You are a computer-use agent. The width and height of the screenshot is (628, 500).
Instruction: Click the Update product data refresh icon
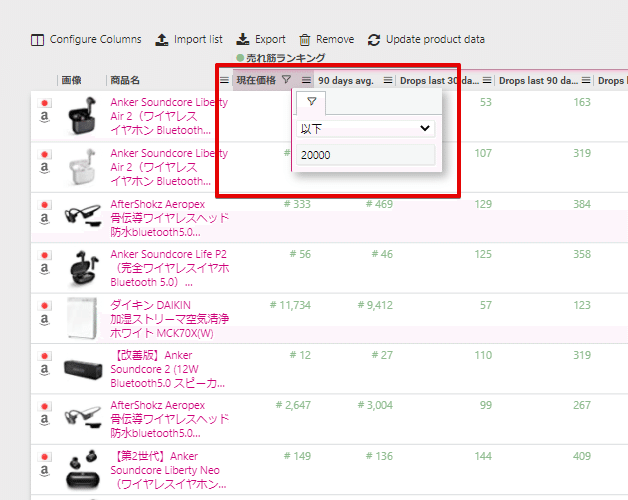(x=374, y=40)
